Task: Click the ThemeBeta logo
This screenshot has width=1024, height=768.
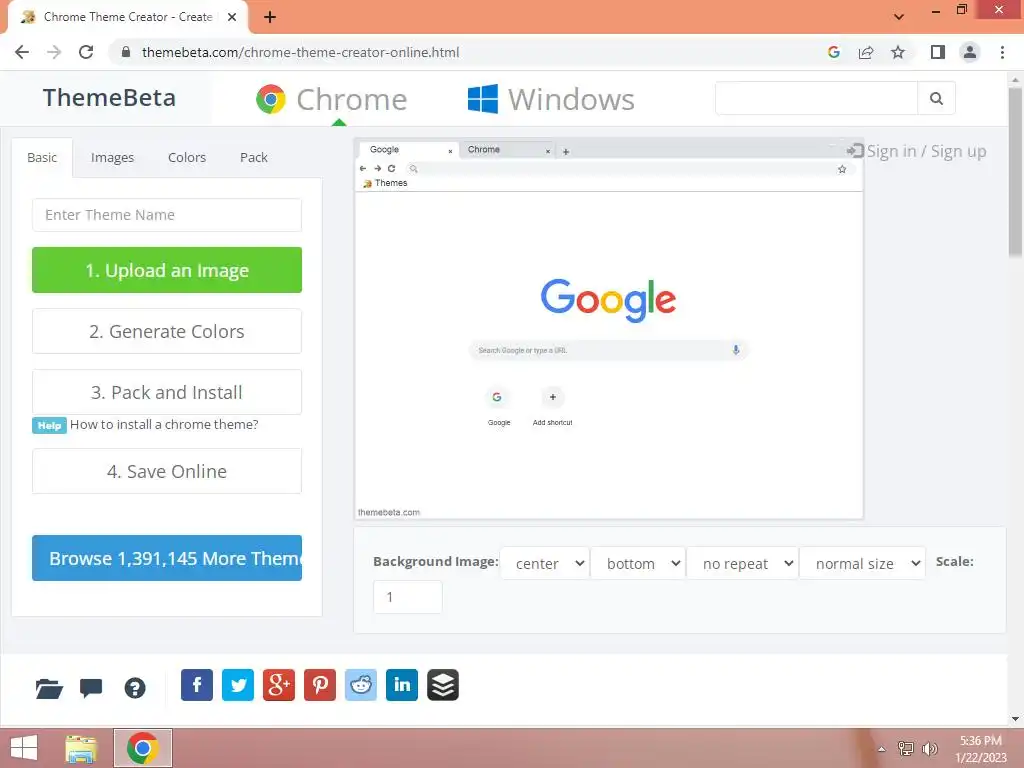Action: [109, 98]
